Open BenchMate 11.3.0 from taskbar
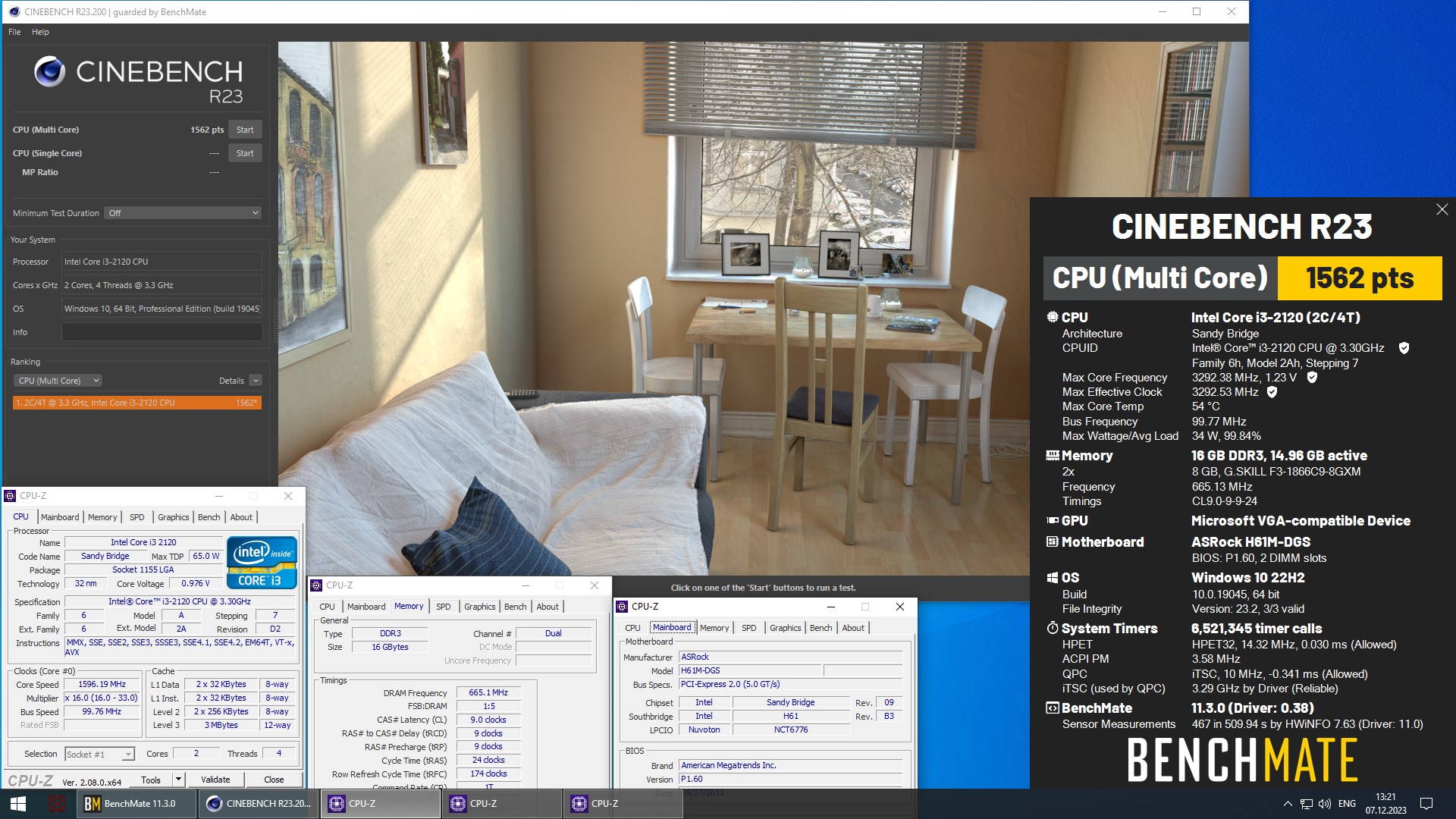The height and width of the screenshot is (819, 1456). click(x=136, y=804)
